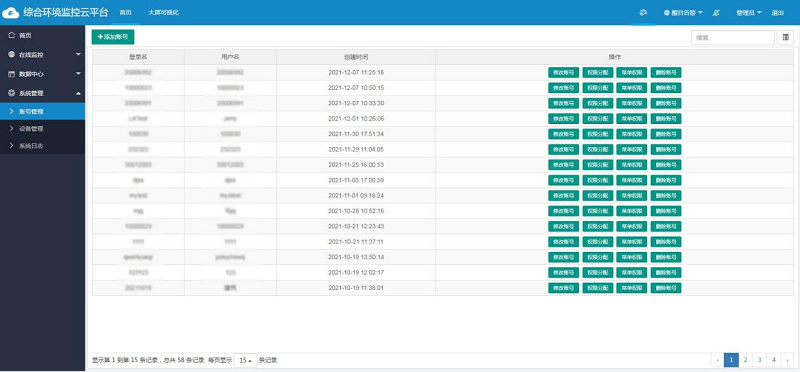Click the 搜索 search input field
The image size is (800, 372).
point(733,37)
